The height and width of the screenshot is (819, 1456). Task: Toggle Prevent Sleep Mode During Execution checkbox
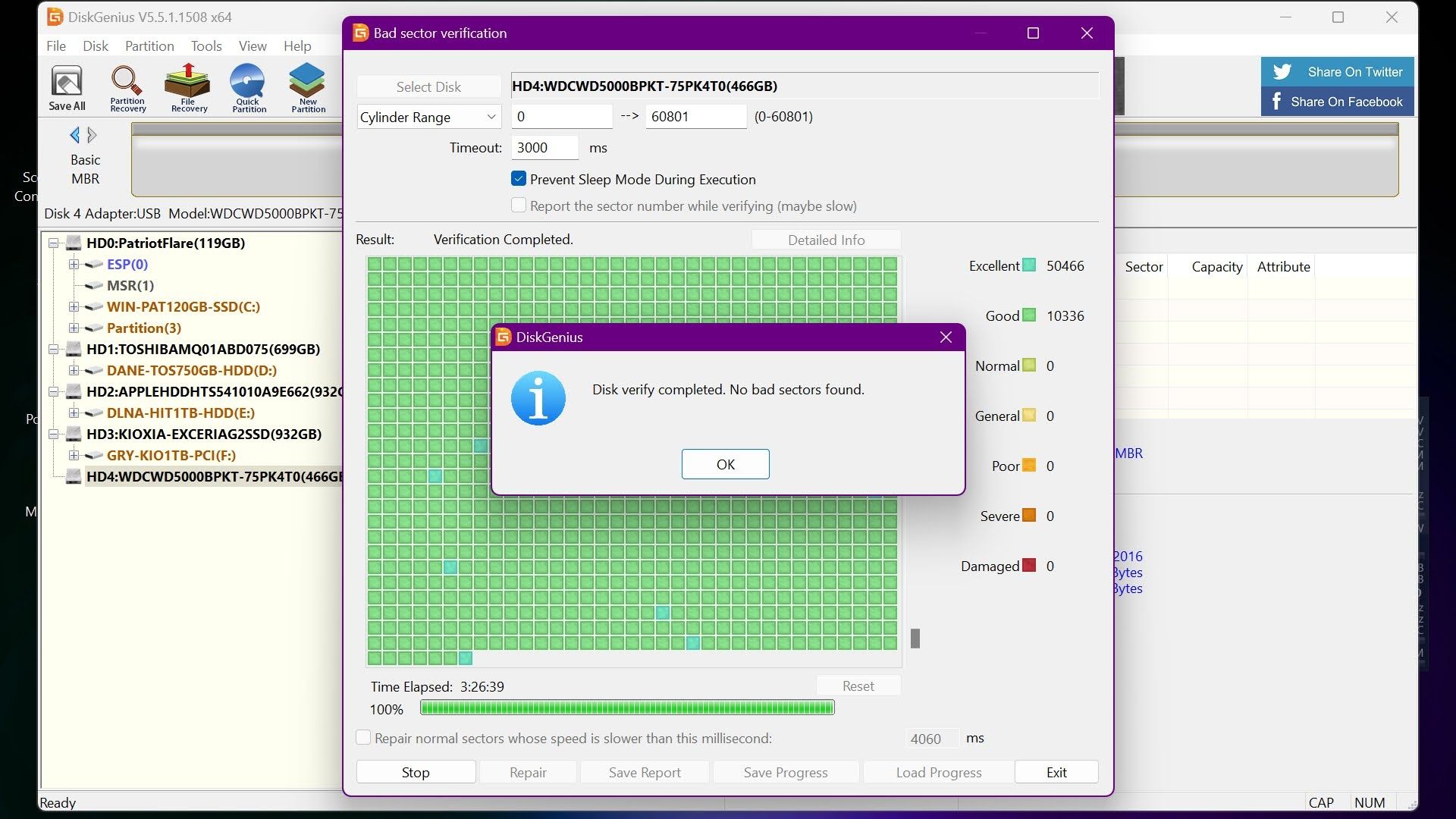point(519,179)
